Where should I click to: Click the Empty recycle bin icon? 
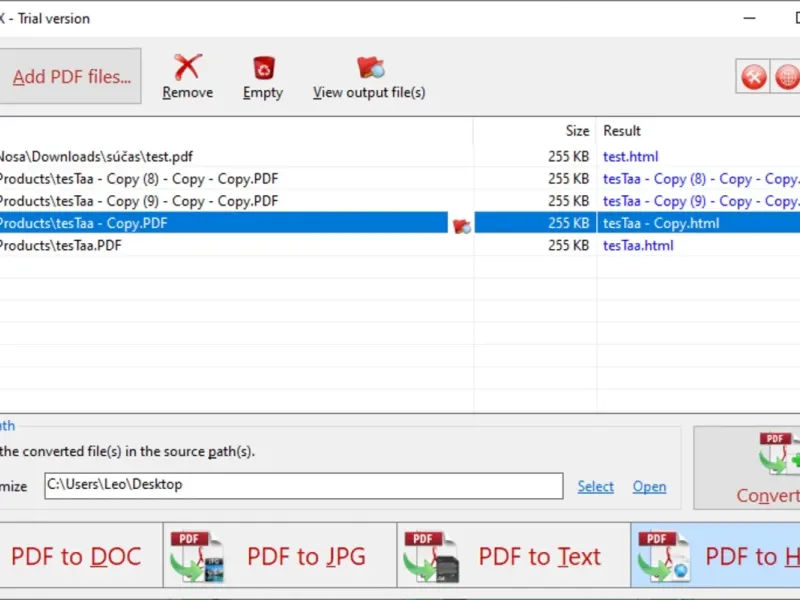(264, 68)
